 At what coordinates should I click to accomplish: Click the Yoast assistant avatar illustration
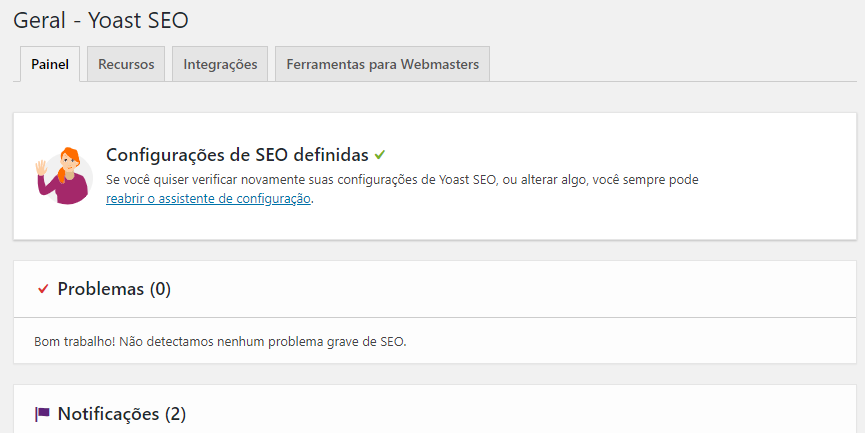[x=62, y=175]
